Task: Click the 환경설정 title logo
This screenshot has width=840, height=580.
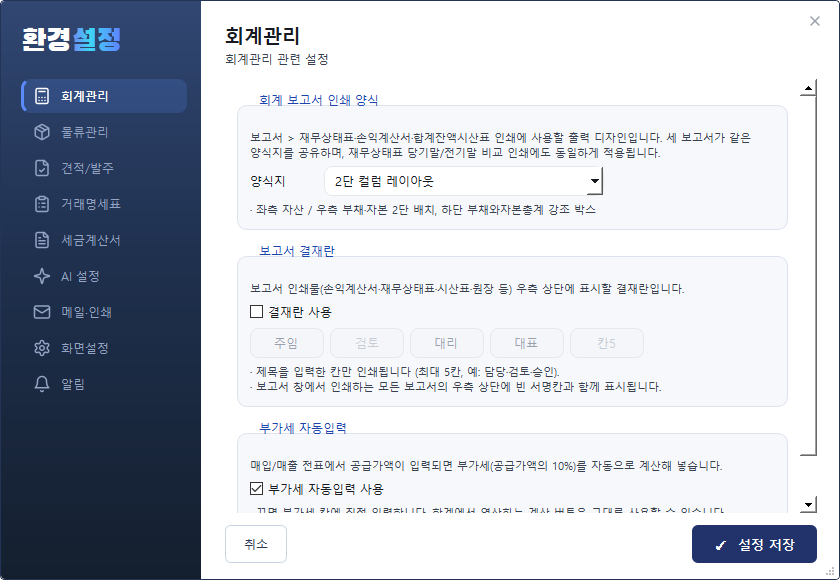Action: pyautogui.click(x=71, y=39)
